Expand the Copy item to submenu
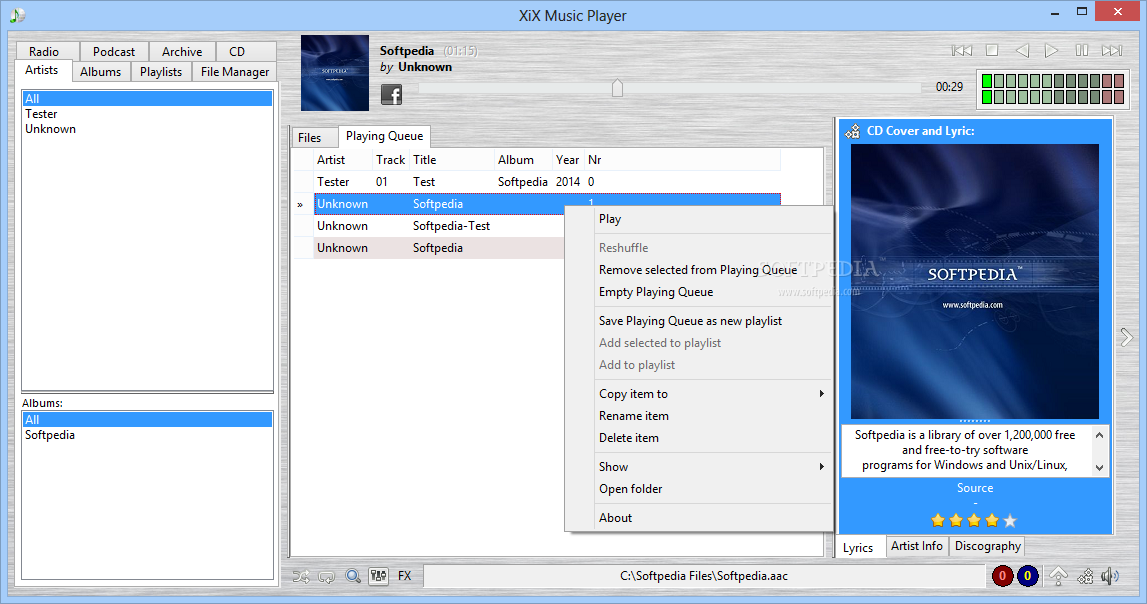 click(699, 393)
